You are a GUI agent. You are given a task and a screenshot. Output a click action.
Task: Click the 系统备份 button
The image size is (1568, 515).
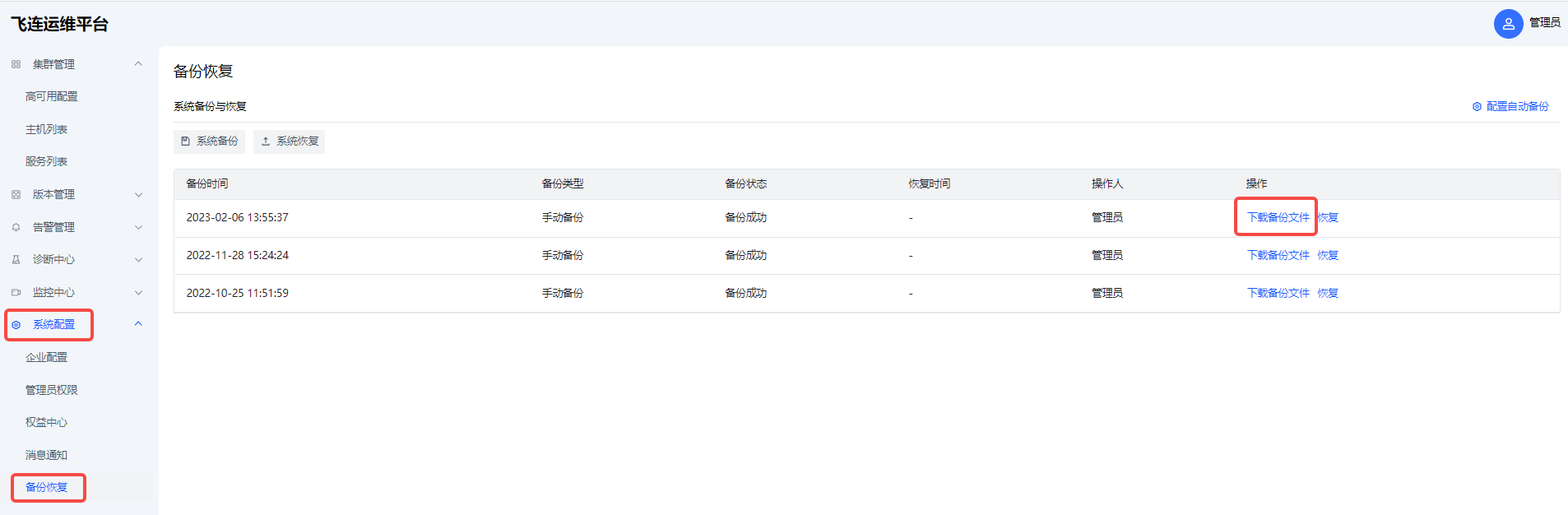[209, 142]
